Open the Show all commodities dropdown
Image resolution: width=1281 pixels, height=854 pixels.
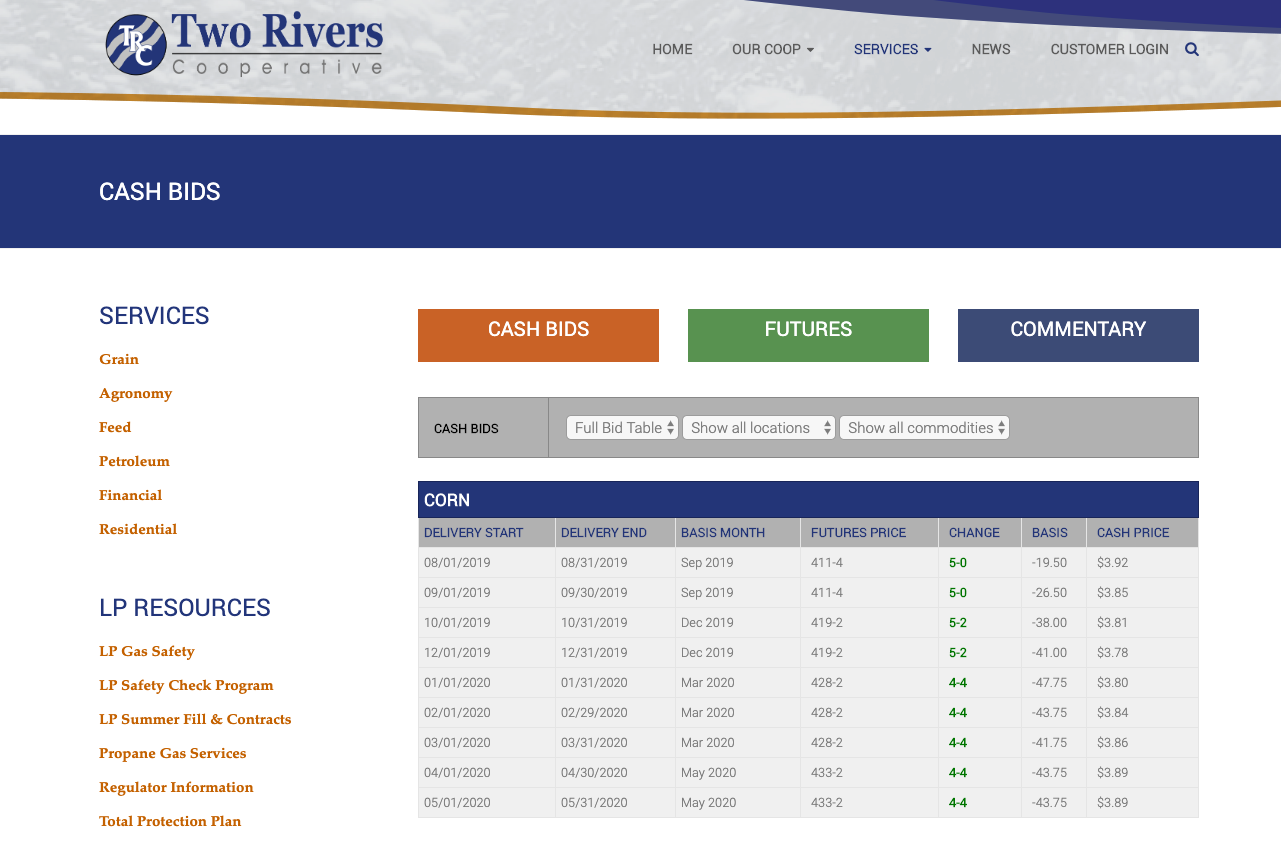tap(925, 428)
